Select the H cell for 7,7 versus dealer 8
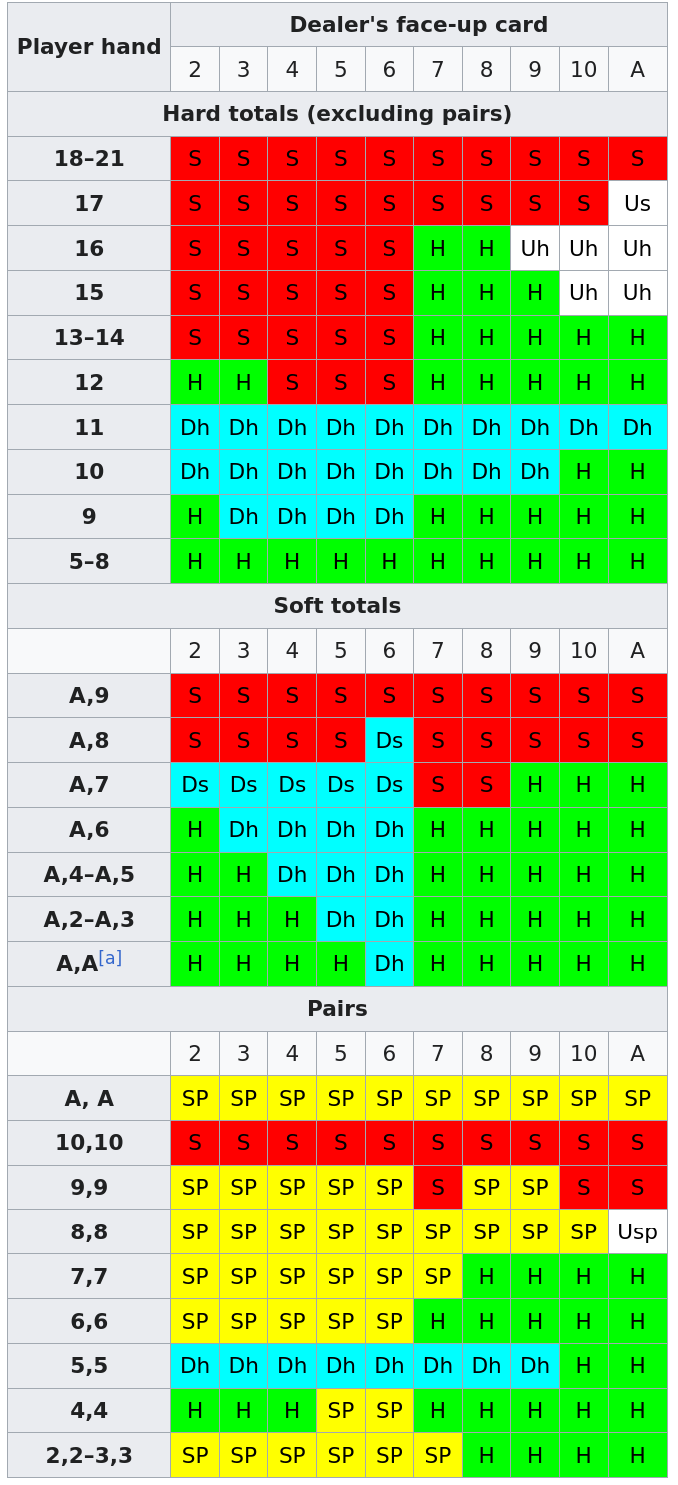Image resolution: width=678 pixels, height=1485 pixels. pos(486,1277)
